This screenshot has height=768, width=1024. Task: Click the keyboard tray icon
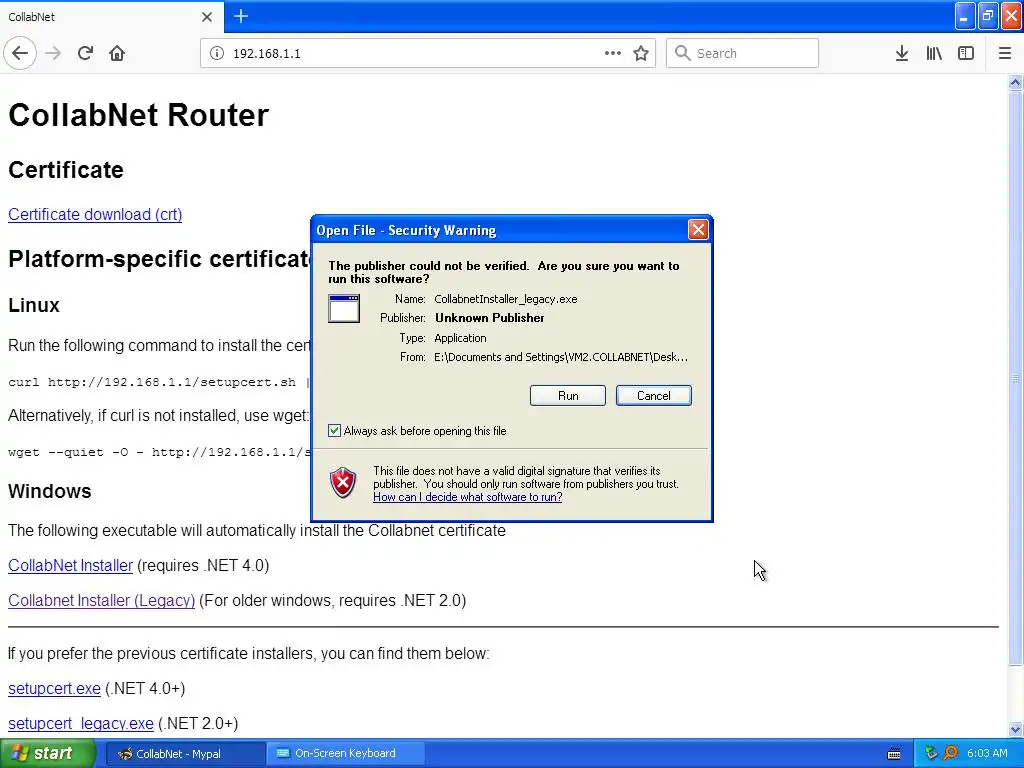tap(894, 754)
